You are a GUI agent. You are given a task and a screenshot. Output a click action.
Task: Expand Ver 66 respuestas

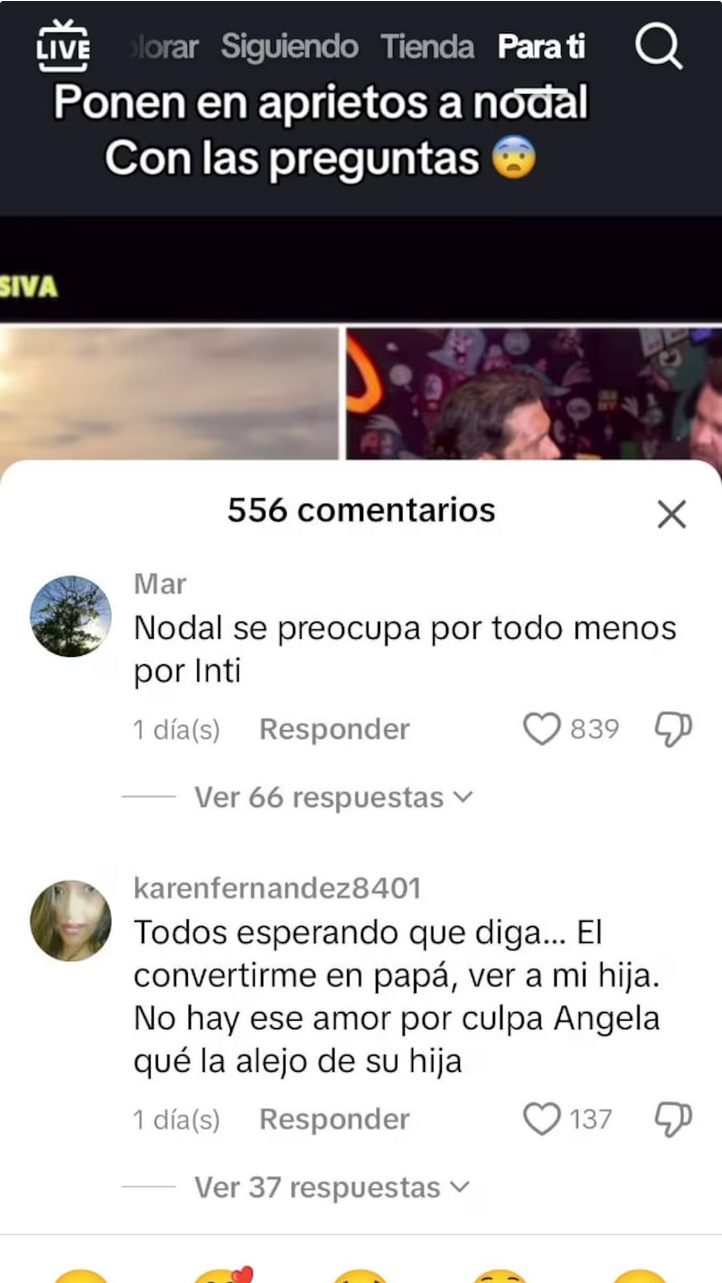333,797
